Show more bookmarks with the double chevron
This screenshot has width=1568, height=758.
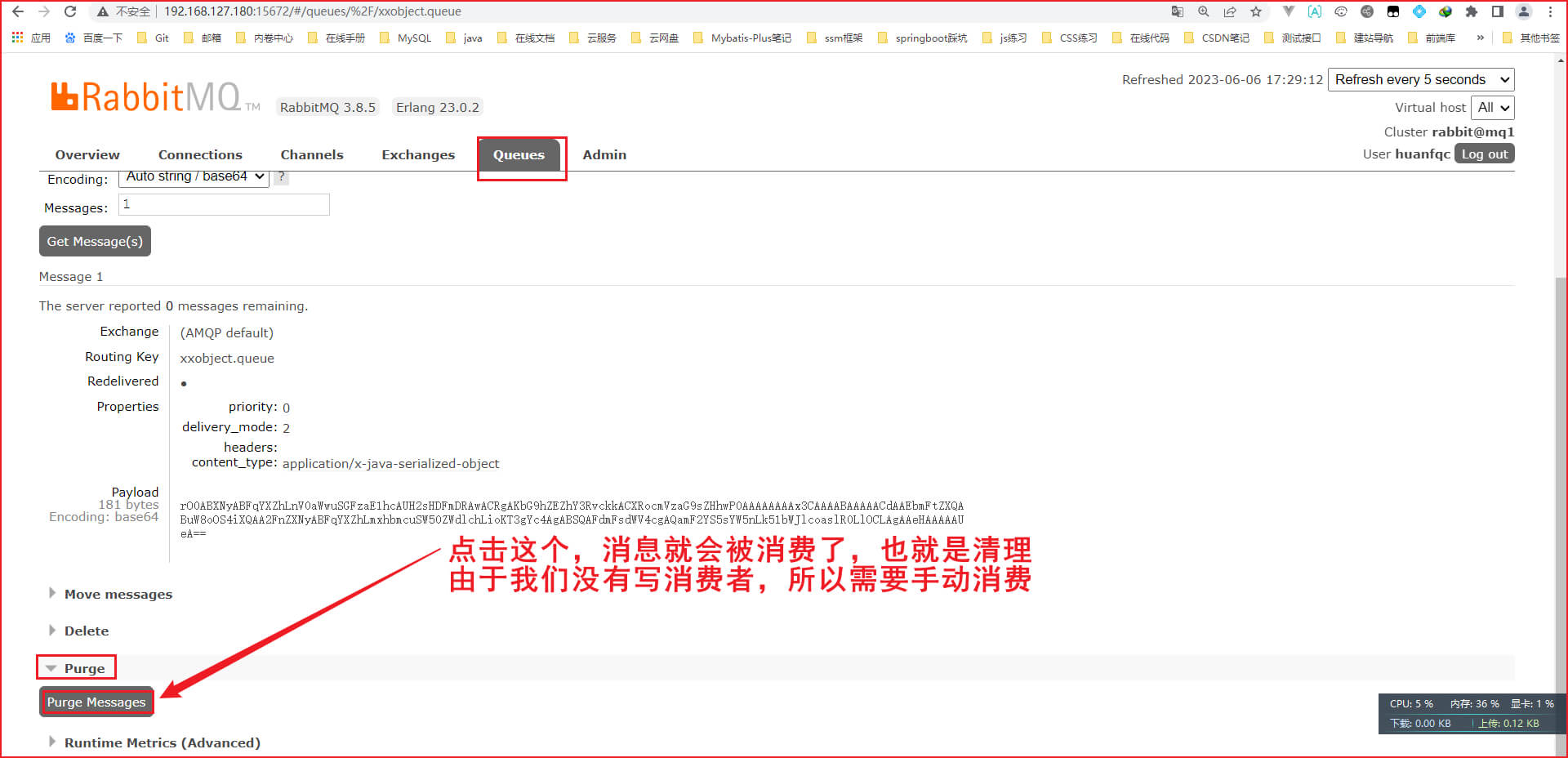[x=1480, y=38]
